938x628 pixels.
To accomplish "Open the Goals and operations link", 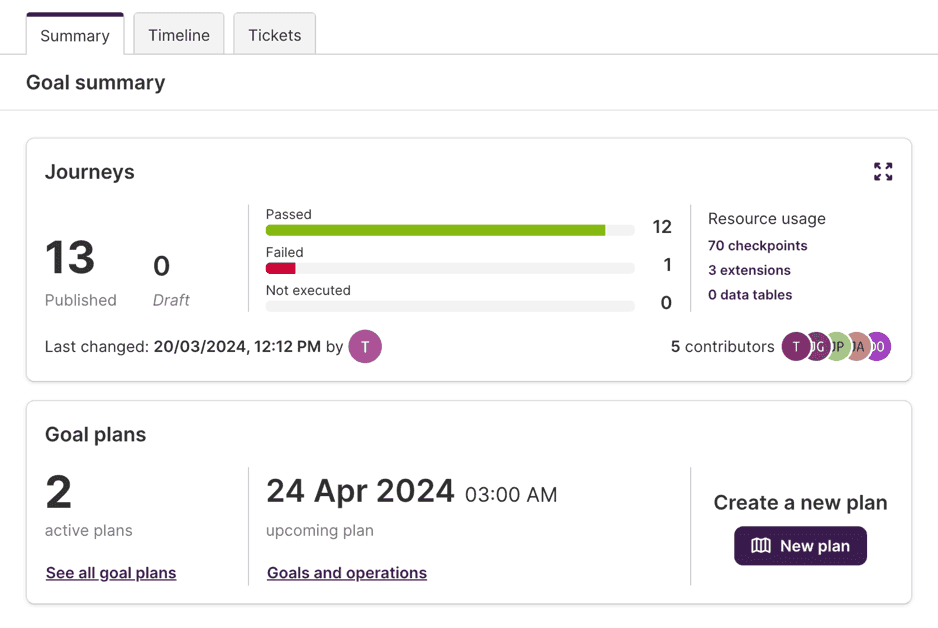I will (x=347, y=573).
